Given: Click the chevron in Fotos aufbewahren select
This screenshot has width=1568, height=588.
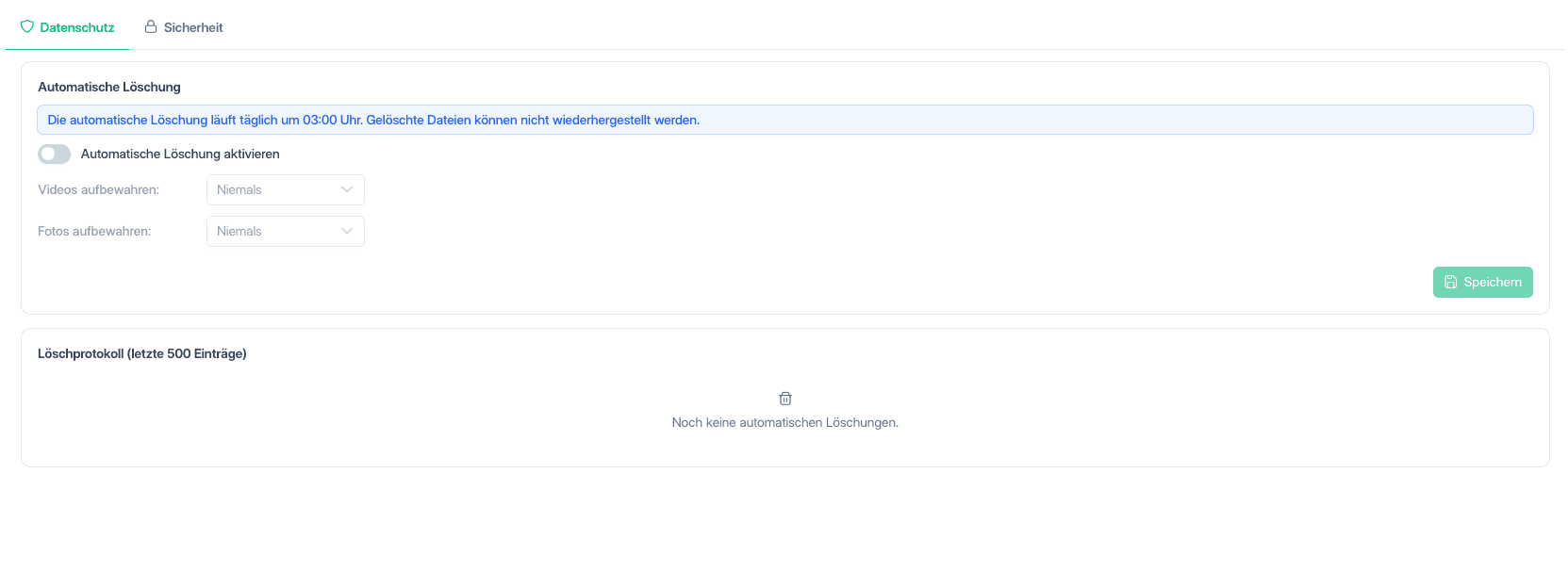Looking at the screenshot, I should click(x=347, y=231).
